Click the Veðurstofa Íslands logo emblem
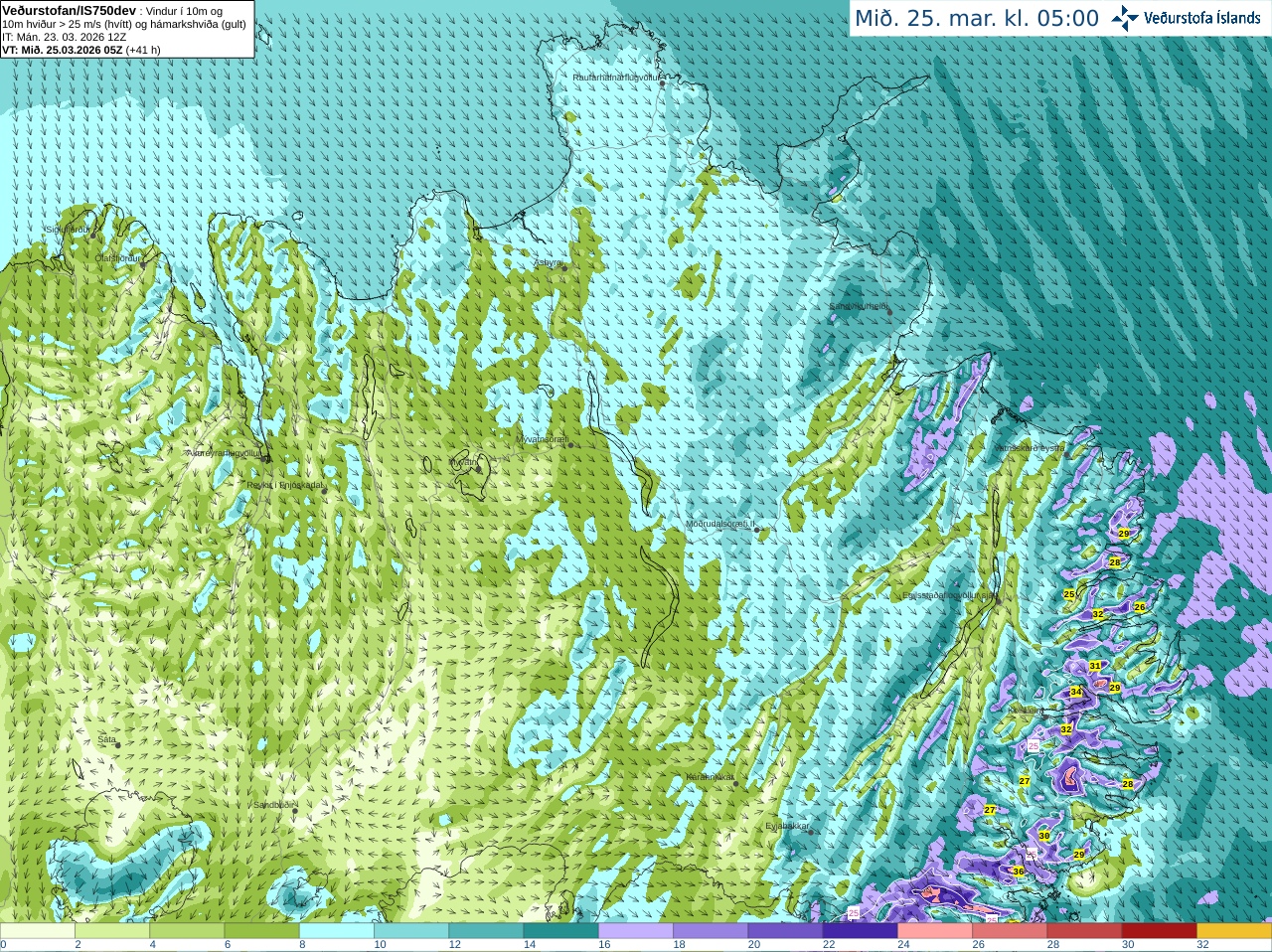This screenshot has width=1272, height=952. click(x=1125, y=18)
